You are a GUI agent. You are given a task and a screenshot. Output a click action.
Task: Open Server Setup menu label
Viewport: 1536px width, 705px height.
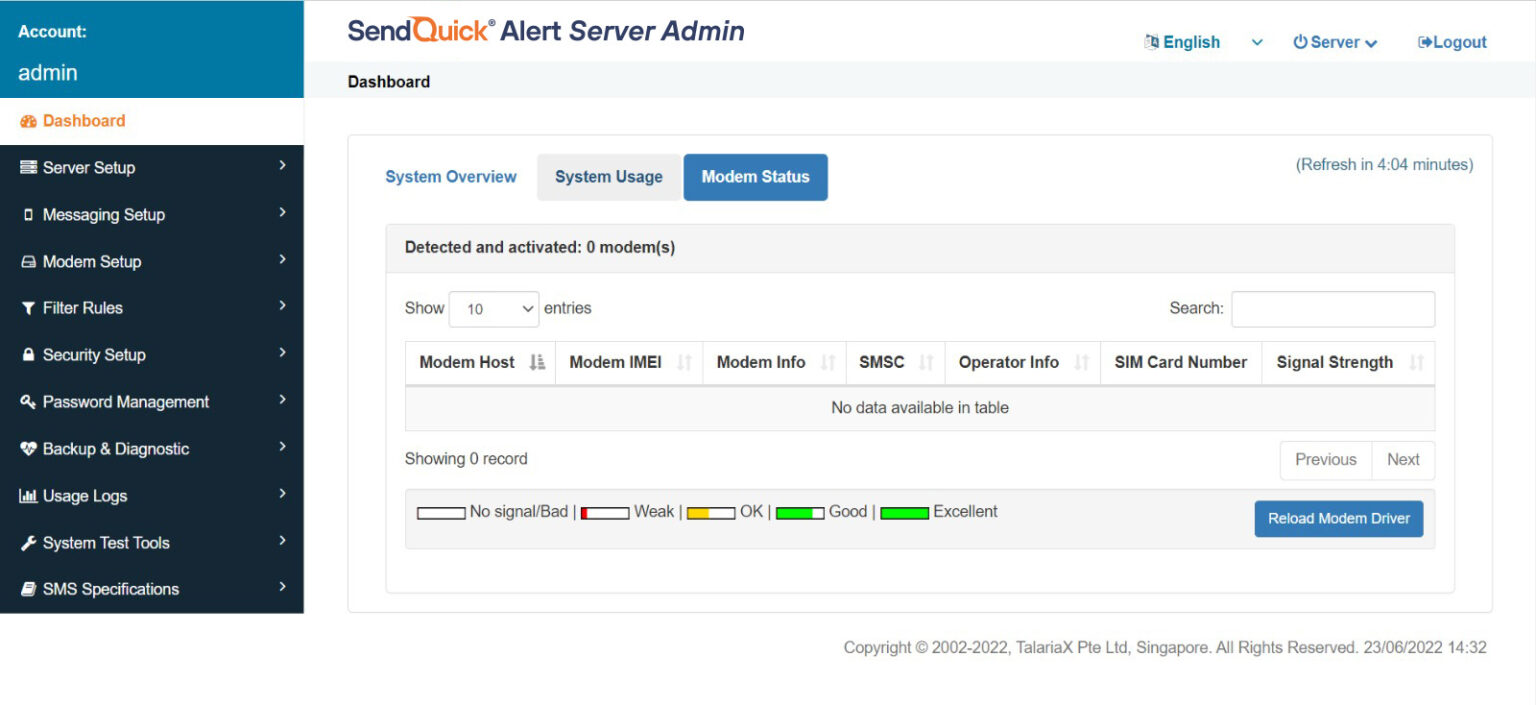pyautogui.click(x=89, y=168)
